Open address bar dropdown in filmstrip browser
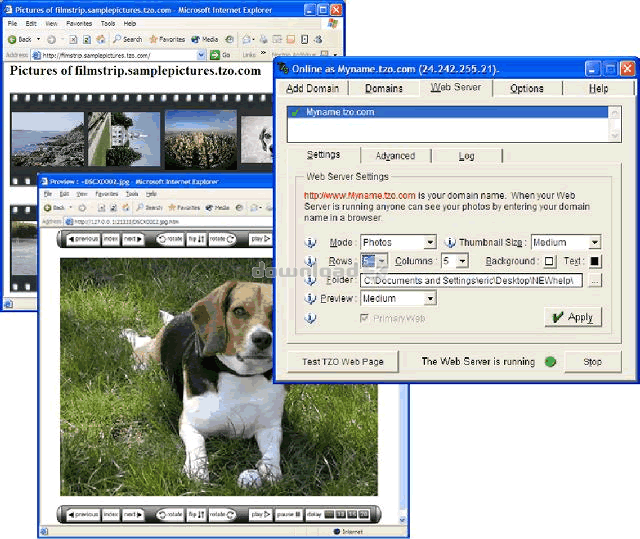Image resolution: width=640 pixels, height=539 pixels. (x=201, y=55)
